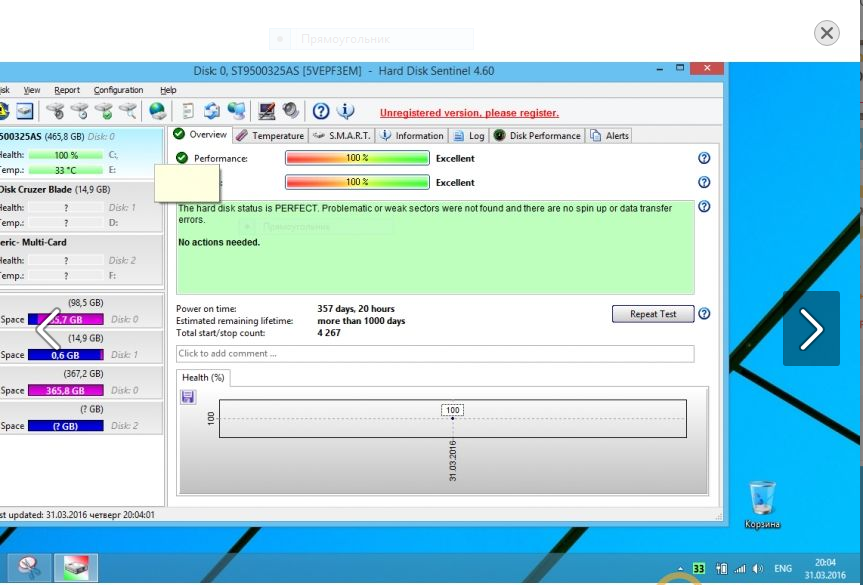Click the ENG language indicator in the taskbar
This screenshot has height=585, width=863.
783,568
